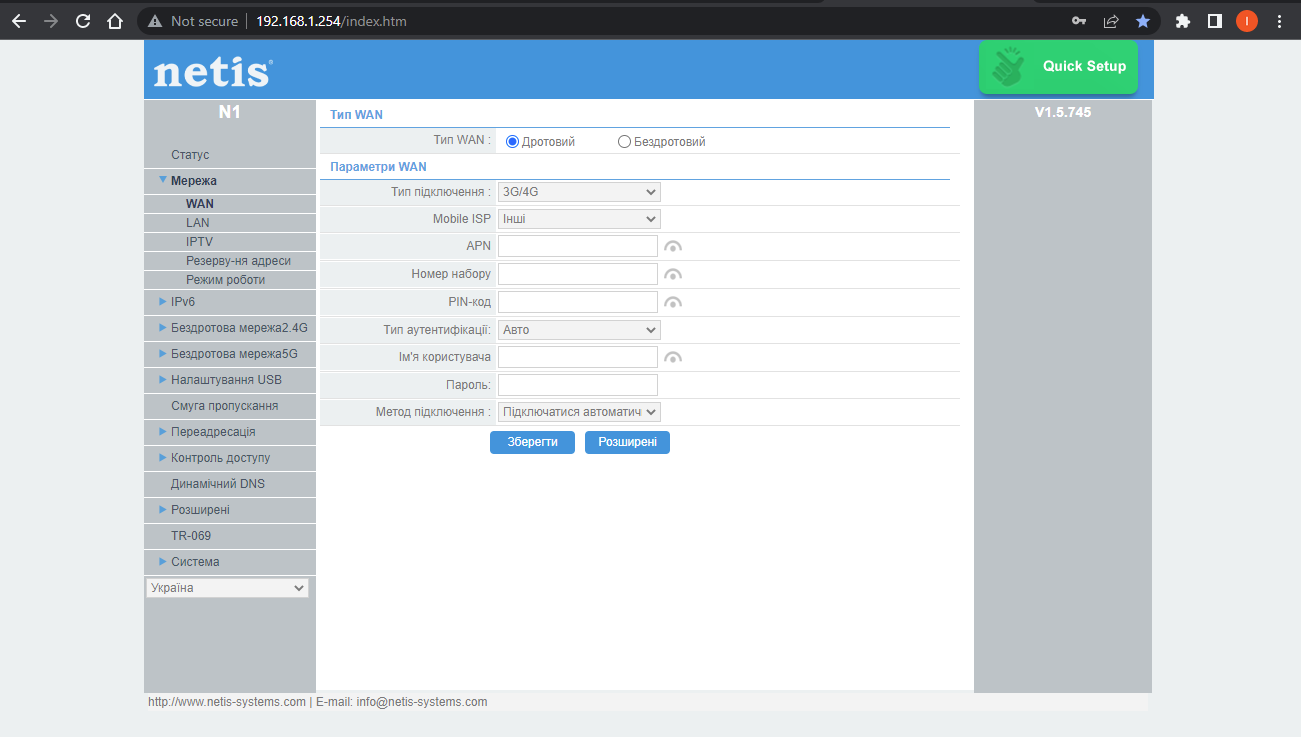This screenshot has width=1301, height=737.
Task: Click the help icon beside Номер набору field
Action: pyautogui.click(x=673, y=275)
